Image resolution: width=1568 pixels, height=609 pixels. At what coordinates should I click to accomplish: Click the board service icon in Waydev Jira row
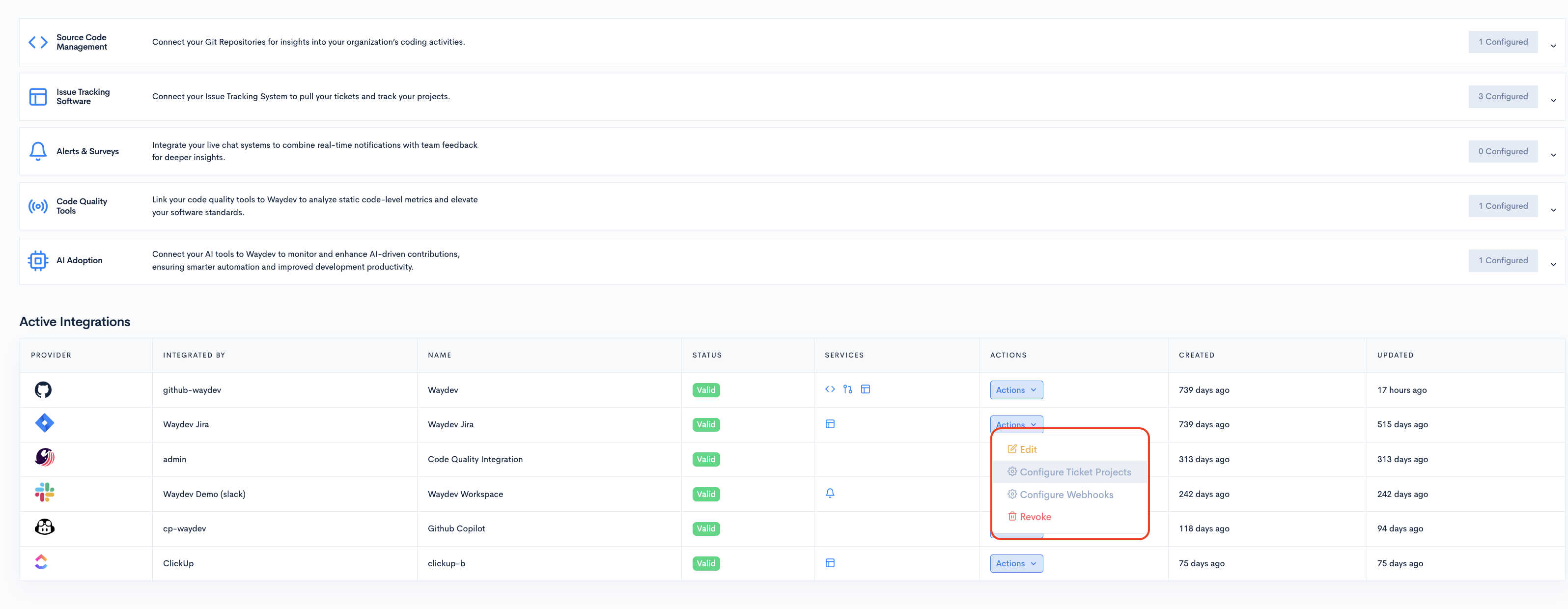[830, 424]
